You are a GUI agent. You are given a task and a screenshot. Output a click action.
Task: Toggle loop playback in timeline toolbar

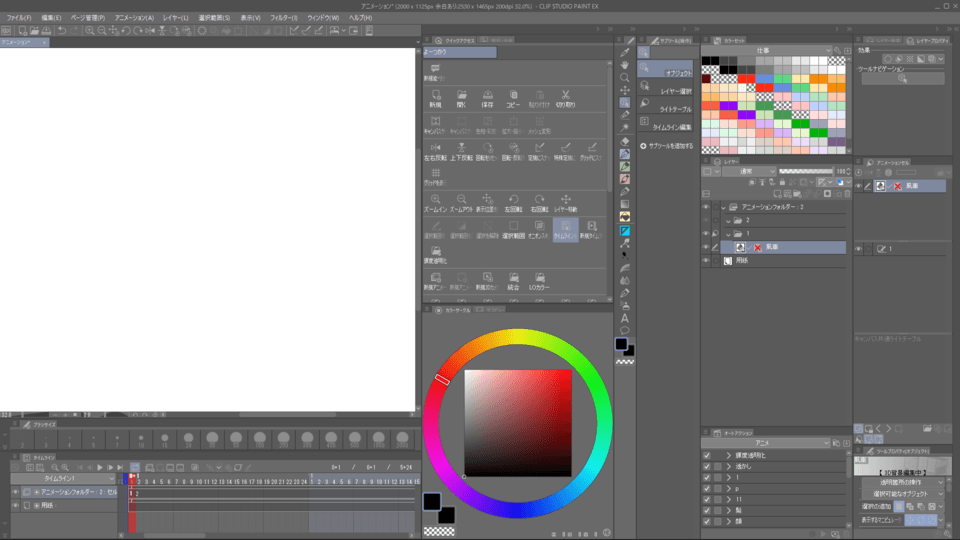click(x=135, y=467)
